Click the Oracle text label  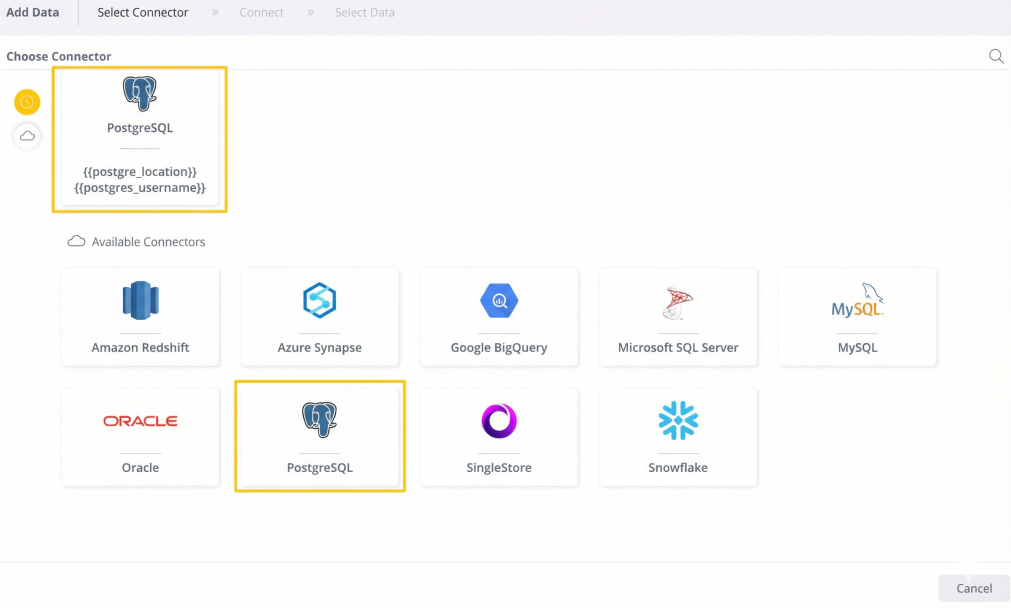pyautogui.click(x=140, y=467)
